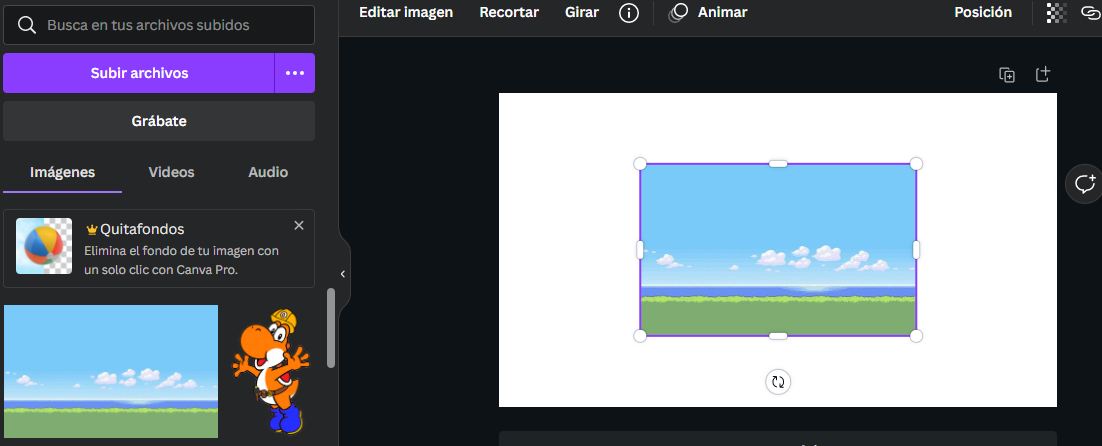Viewport: 1102px width, 446px height.
Task: Switch to the Videos tab
Action: pos(171,172)
